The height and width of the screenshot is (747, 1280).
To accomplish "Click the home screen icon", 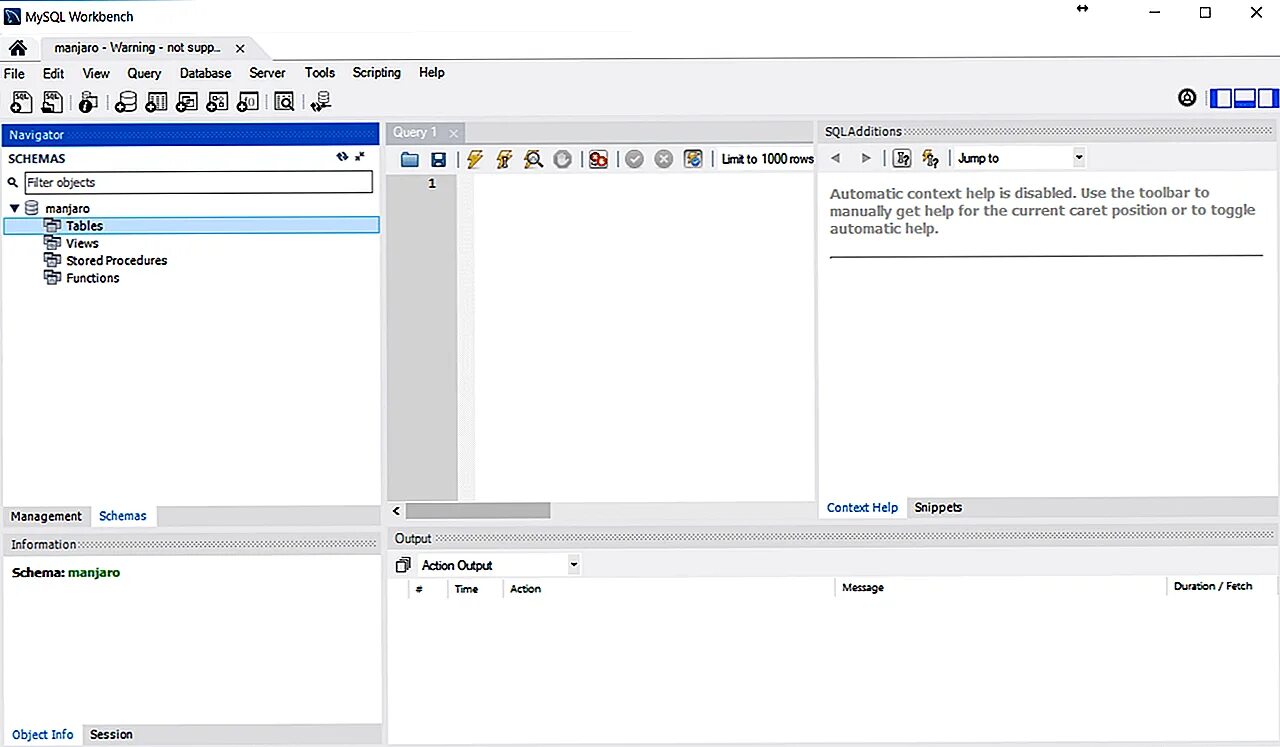I will [17, 47].
